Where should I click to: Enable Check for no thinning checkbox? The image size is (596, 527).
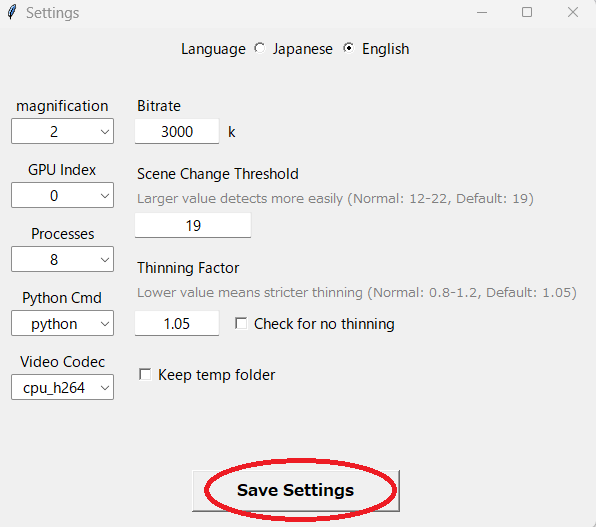coord(241,324)
